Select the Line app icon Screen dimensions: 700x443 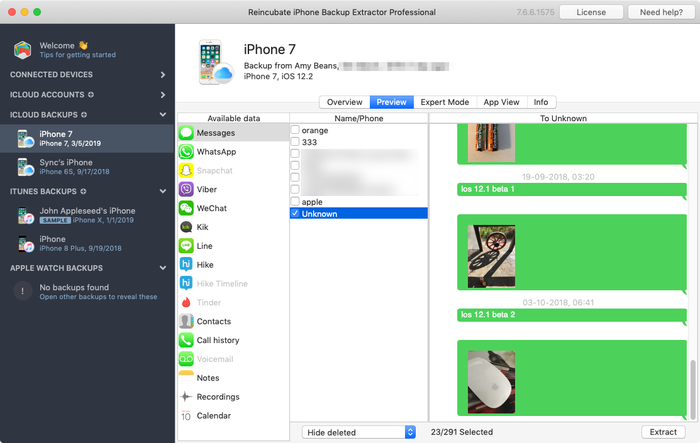coord(186,246)
